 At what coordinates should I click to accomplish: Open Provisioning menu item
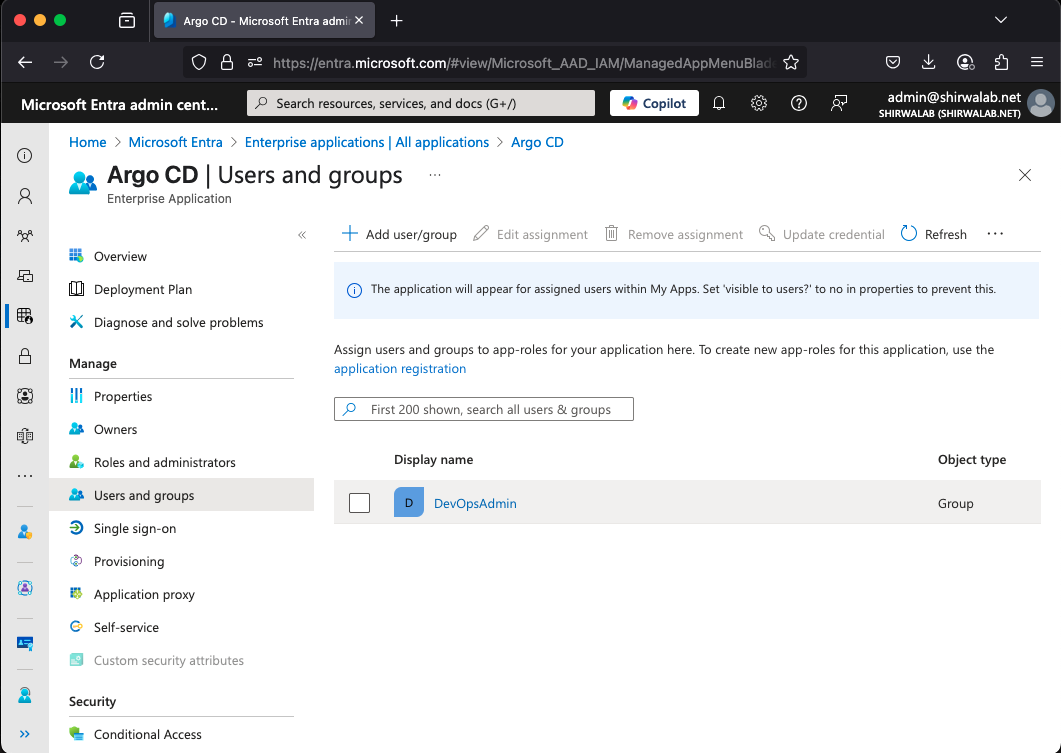(x=129, y=562)
